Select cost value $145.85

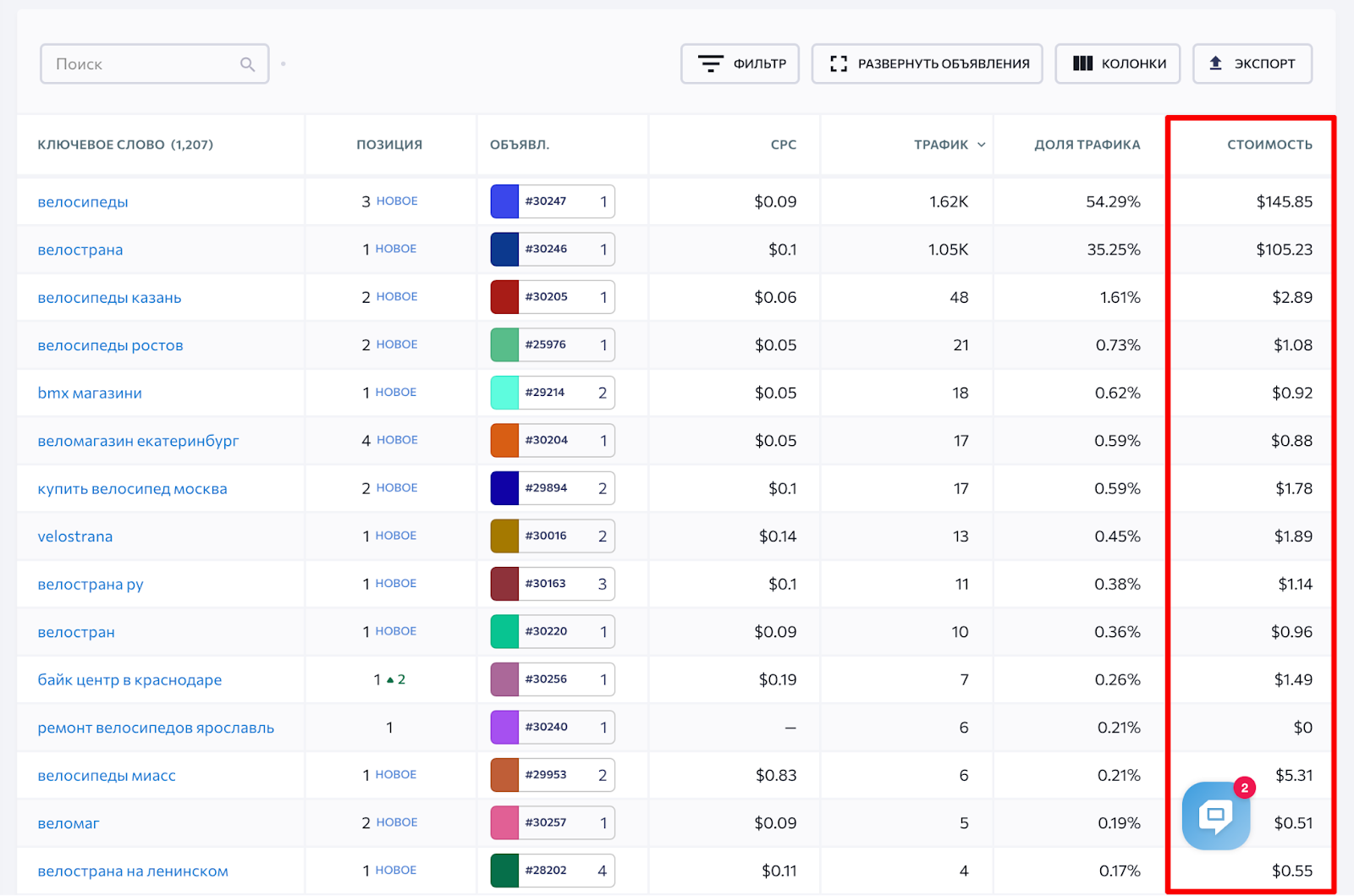coord(1284,202)
